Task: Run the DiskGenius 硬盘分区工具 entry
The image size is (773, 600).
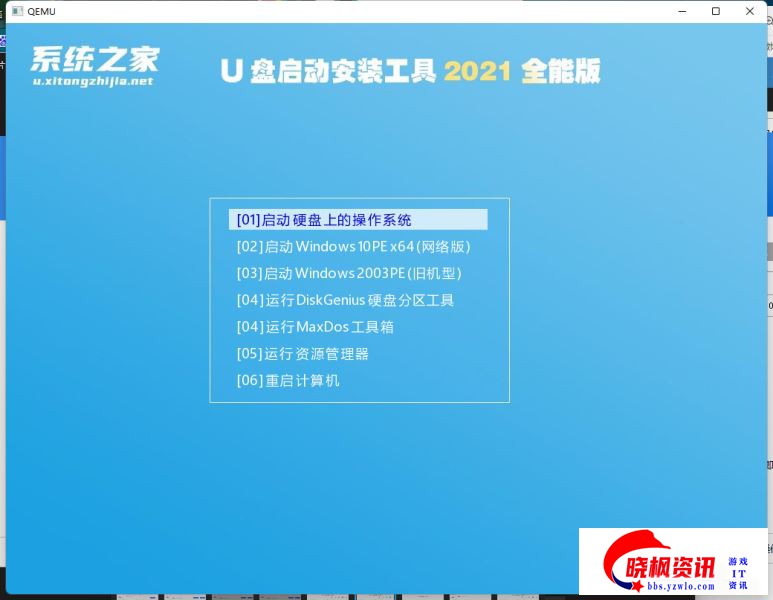Action: pyautogui.click(x=345, y=300)
